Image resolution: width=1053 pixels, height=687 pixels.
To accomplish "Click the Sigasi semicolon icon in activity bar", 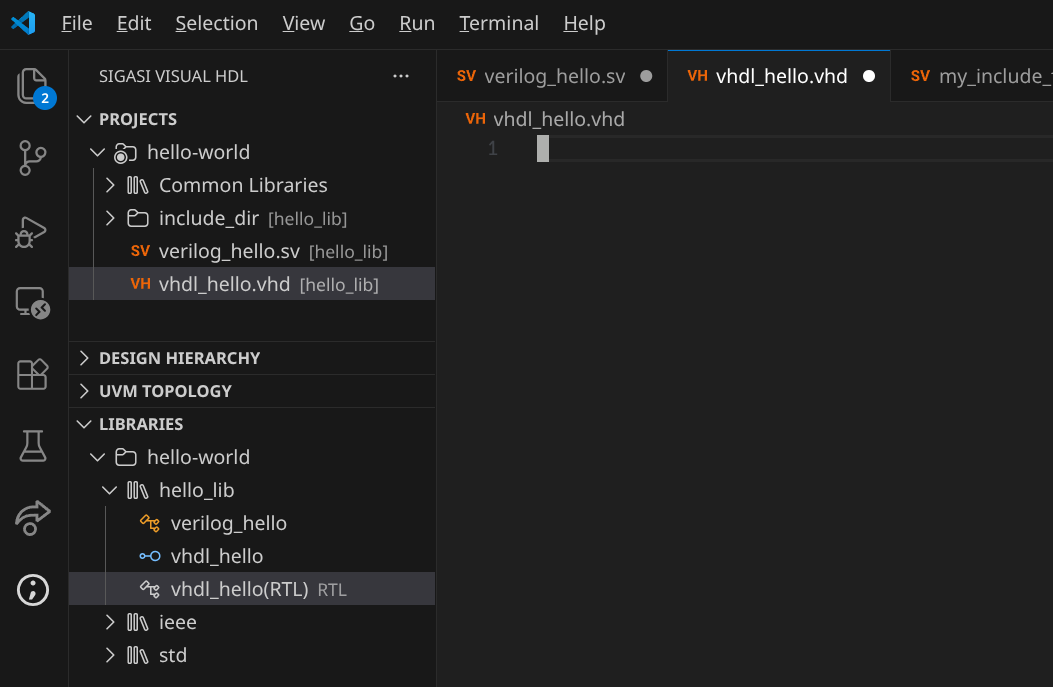I will pyautogui.click(x=33, y=590).
